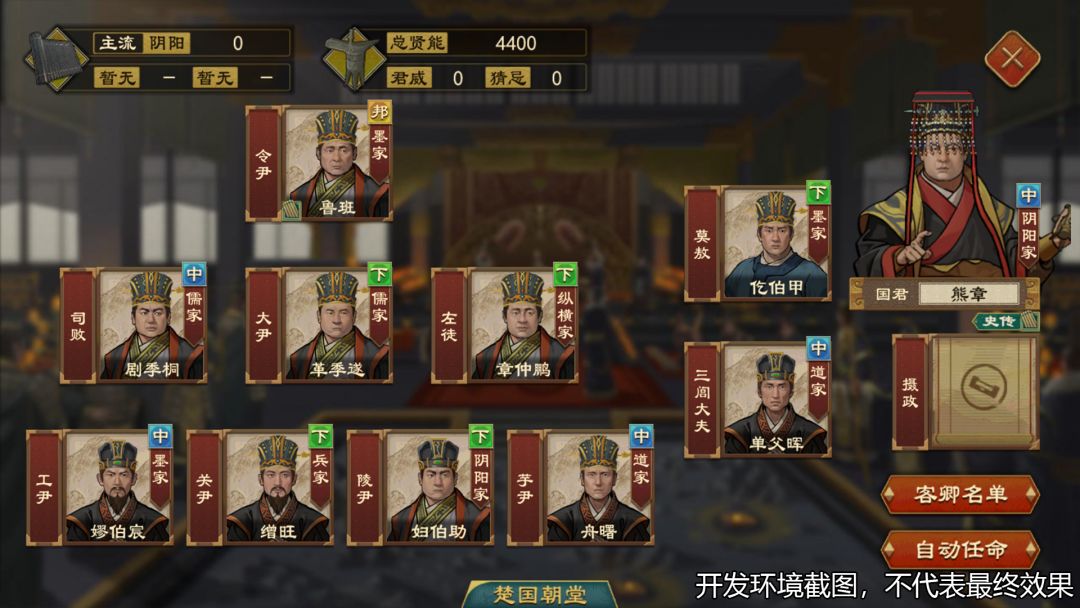The width and height of the screenshot is (1080, 608).
Task: Click the ruler 熊章 name field
Action: [968, 294]
